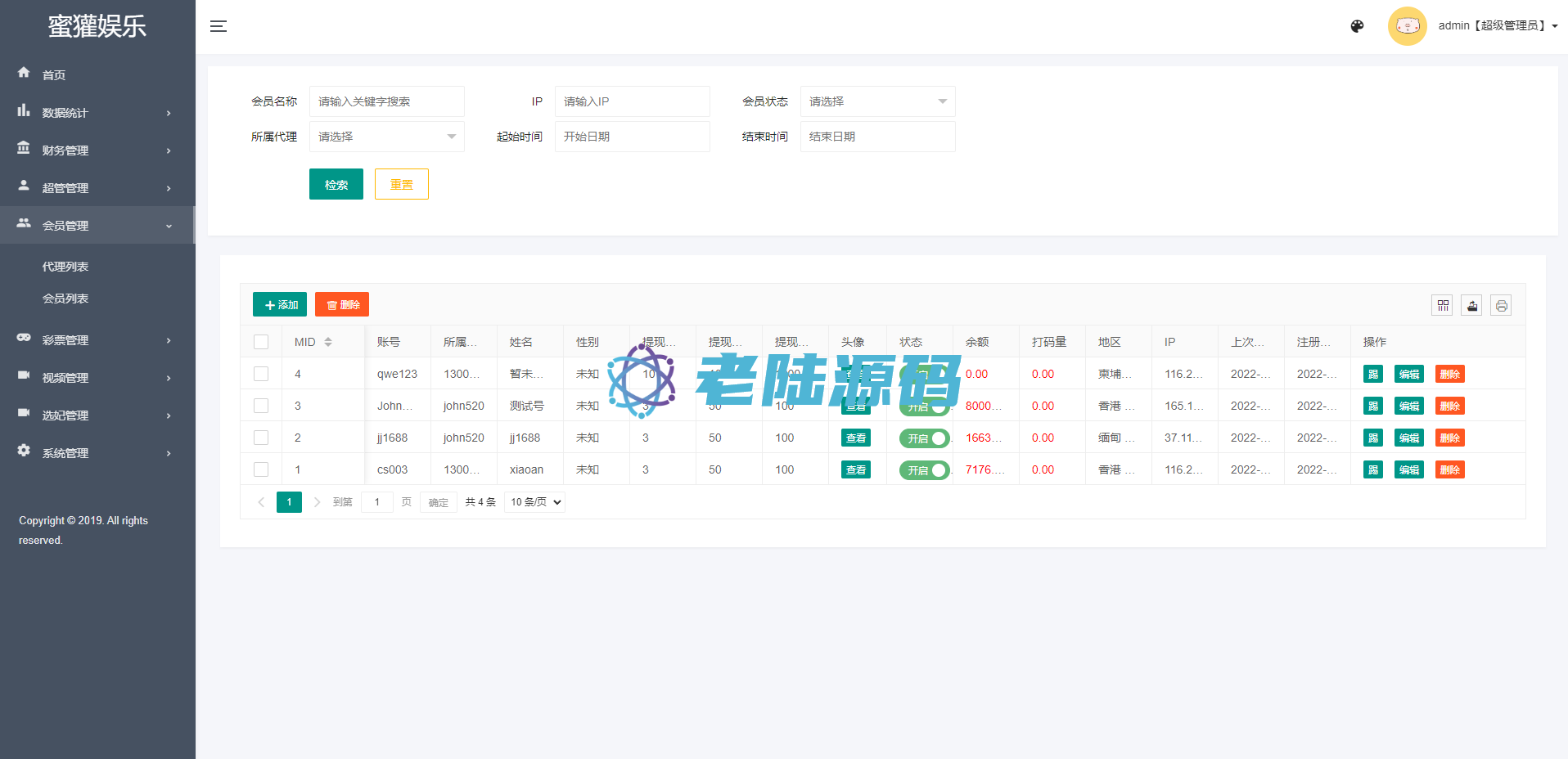The image size is (1568, 759).
Task: Click the 重置 reset button
Action: (402, 184)
